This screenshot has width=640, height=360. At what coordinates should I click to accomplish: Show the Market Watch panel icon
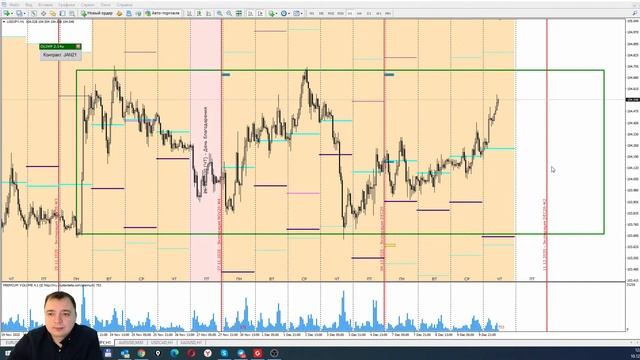(34, 13)
